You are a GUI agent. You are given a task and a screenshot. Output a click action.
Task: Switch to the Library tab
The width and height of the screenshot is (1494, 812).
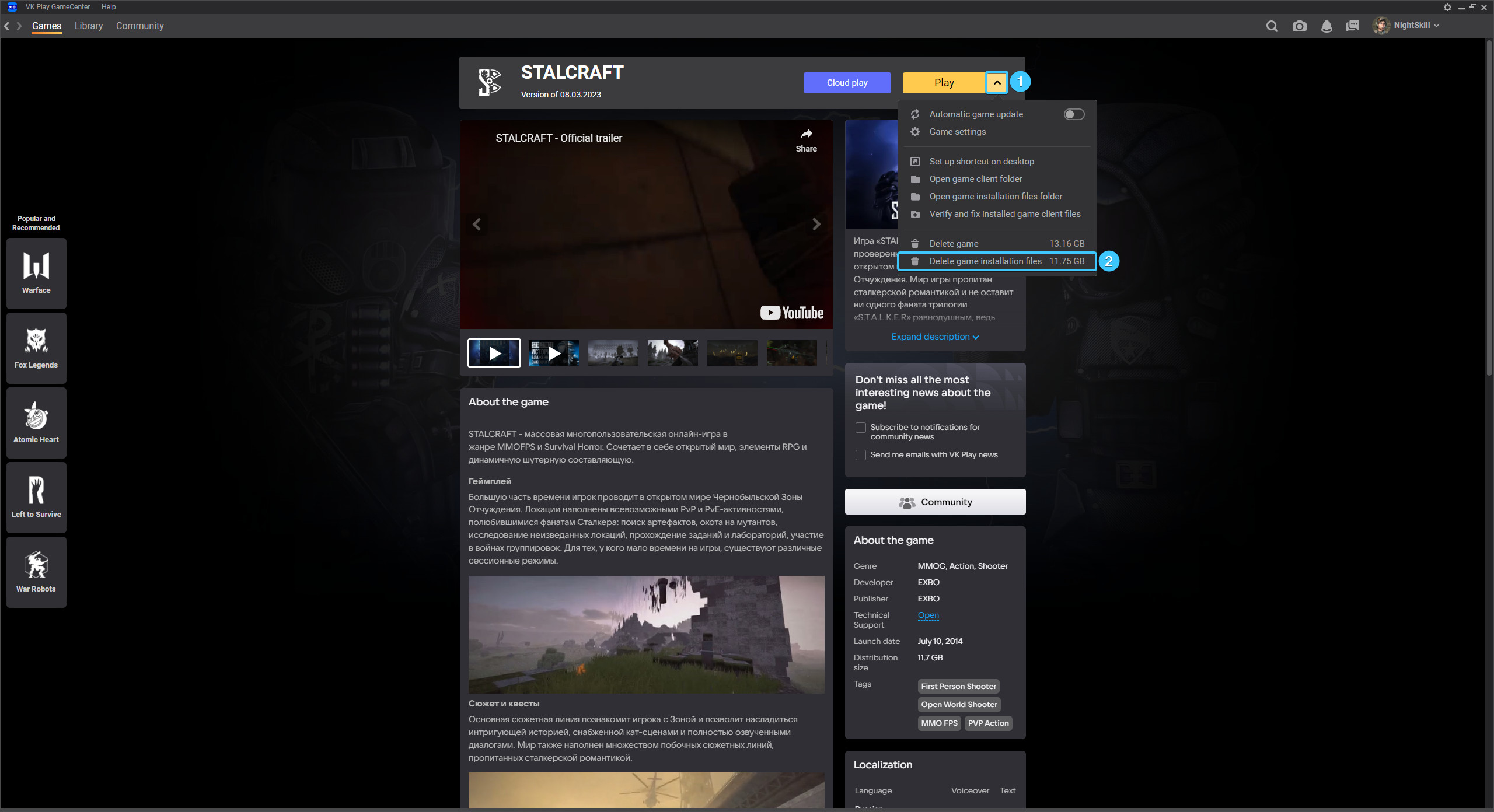click(x=89, y=26)
